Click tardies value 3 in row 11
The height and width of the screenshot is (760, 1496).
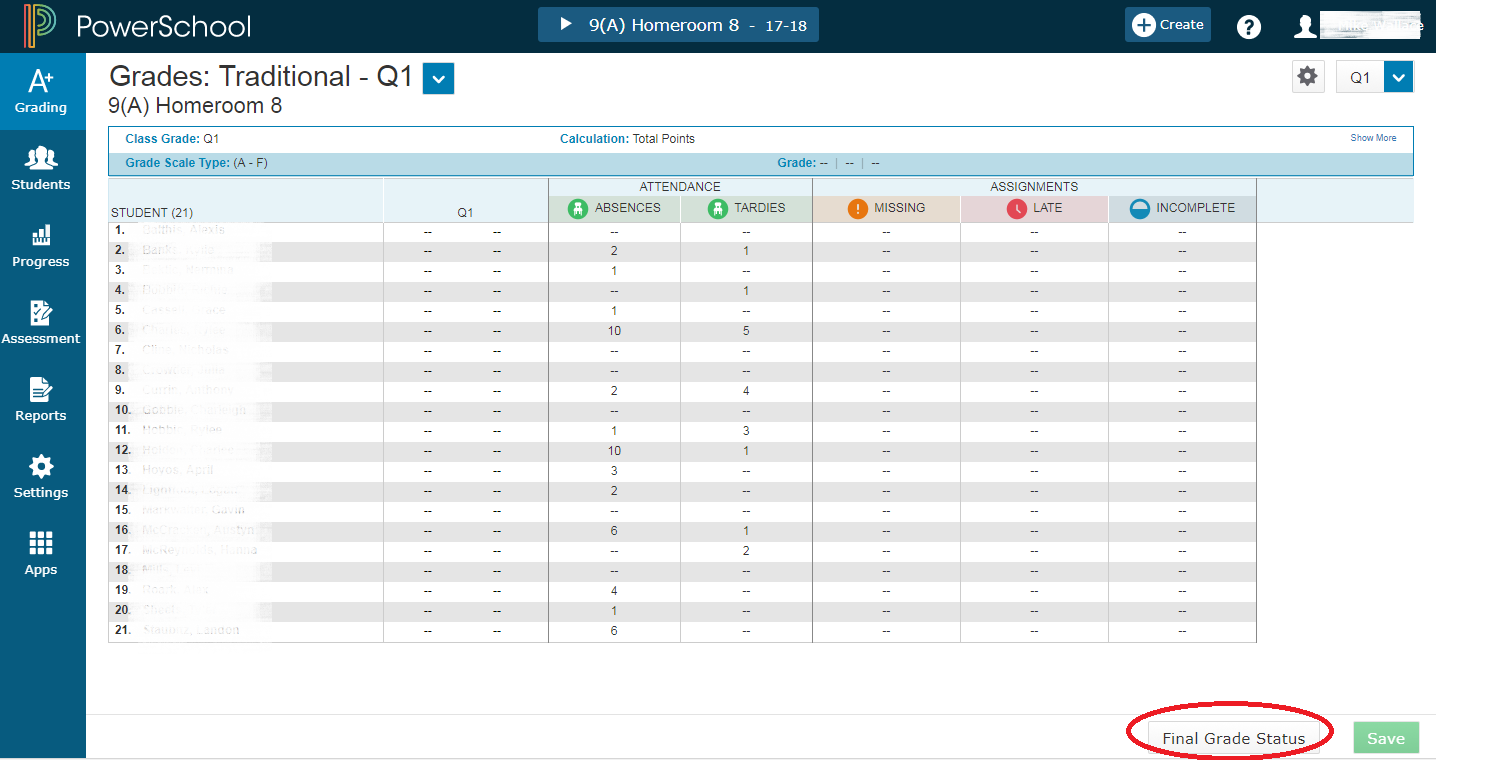point(746,431)
